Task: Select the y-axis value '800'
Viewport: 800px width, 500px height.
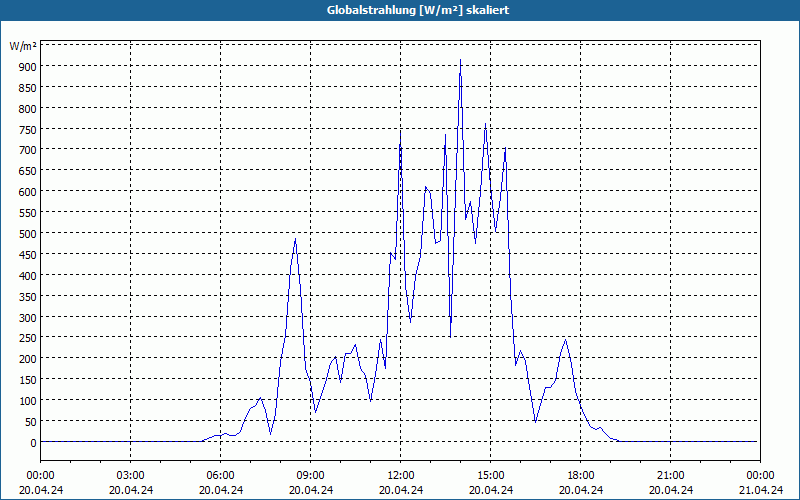Action: (28, 109)
